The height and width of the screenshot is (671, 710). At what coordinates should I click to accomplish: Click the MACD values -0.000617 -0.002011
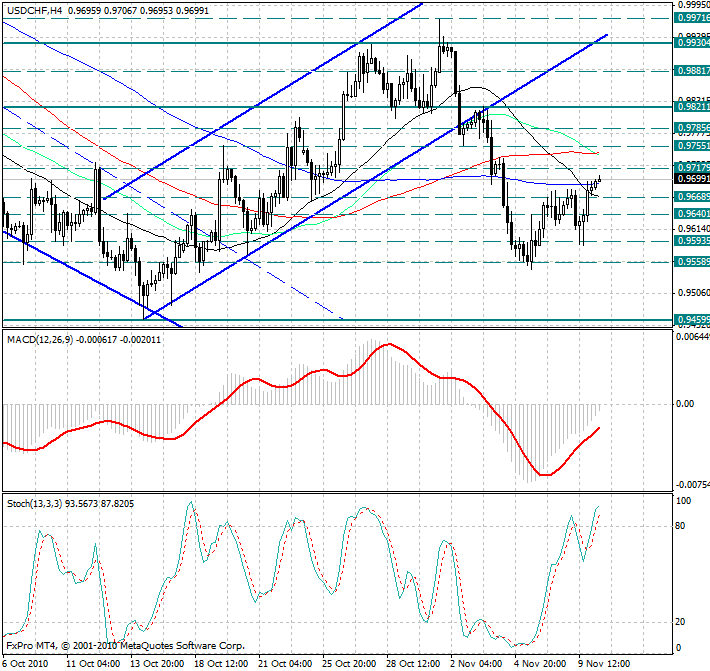click(x=118, y=340)
